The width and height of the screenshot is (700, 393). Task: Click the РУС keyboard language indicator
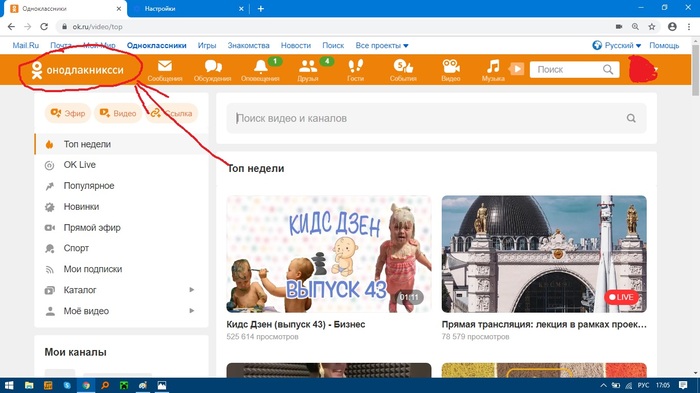pos(643,385)
